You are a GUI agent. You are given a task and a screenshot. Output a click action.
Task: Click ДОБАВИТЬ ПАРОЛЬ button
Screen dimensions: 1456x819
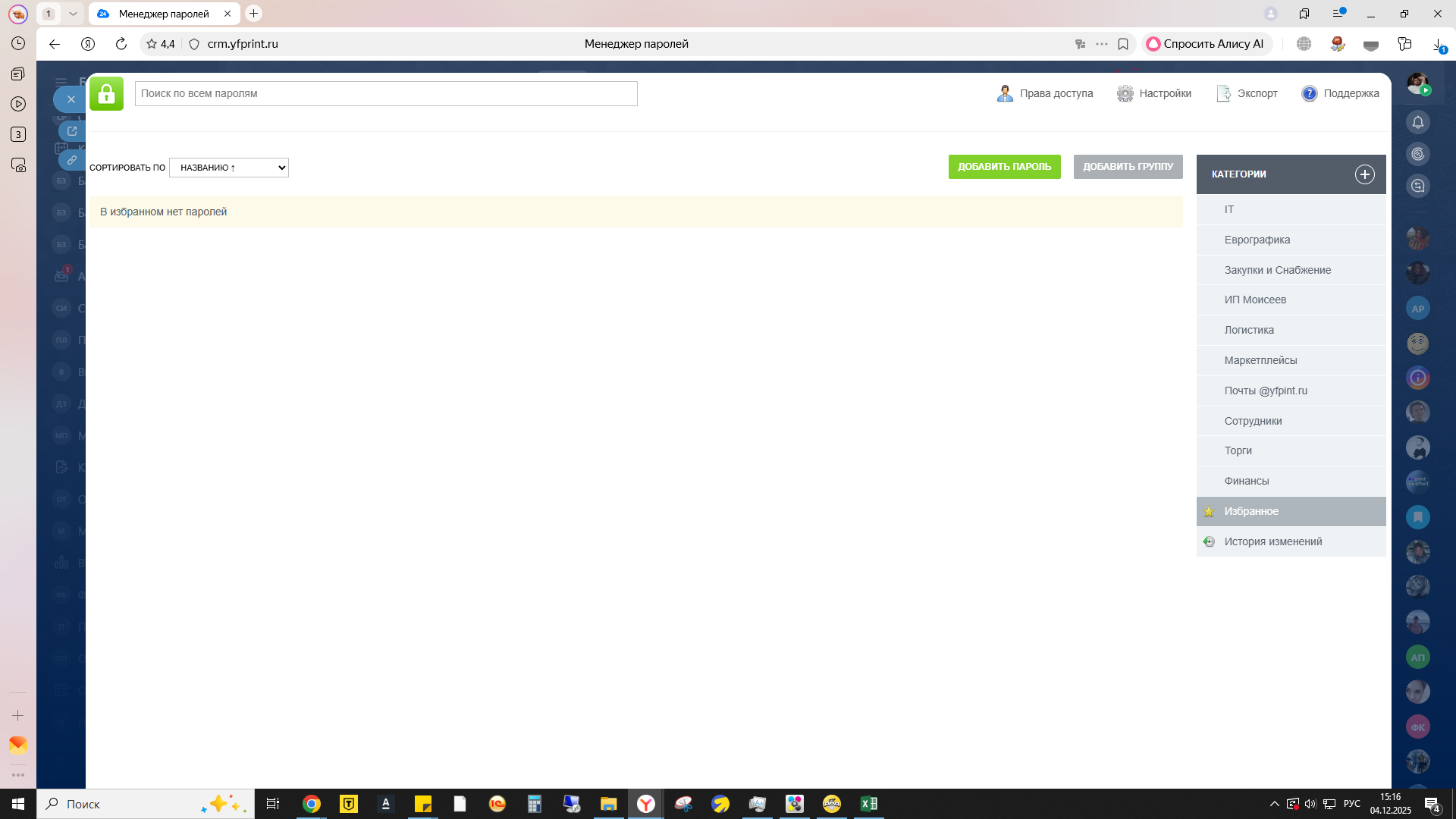point(1004,167)
